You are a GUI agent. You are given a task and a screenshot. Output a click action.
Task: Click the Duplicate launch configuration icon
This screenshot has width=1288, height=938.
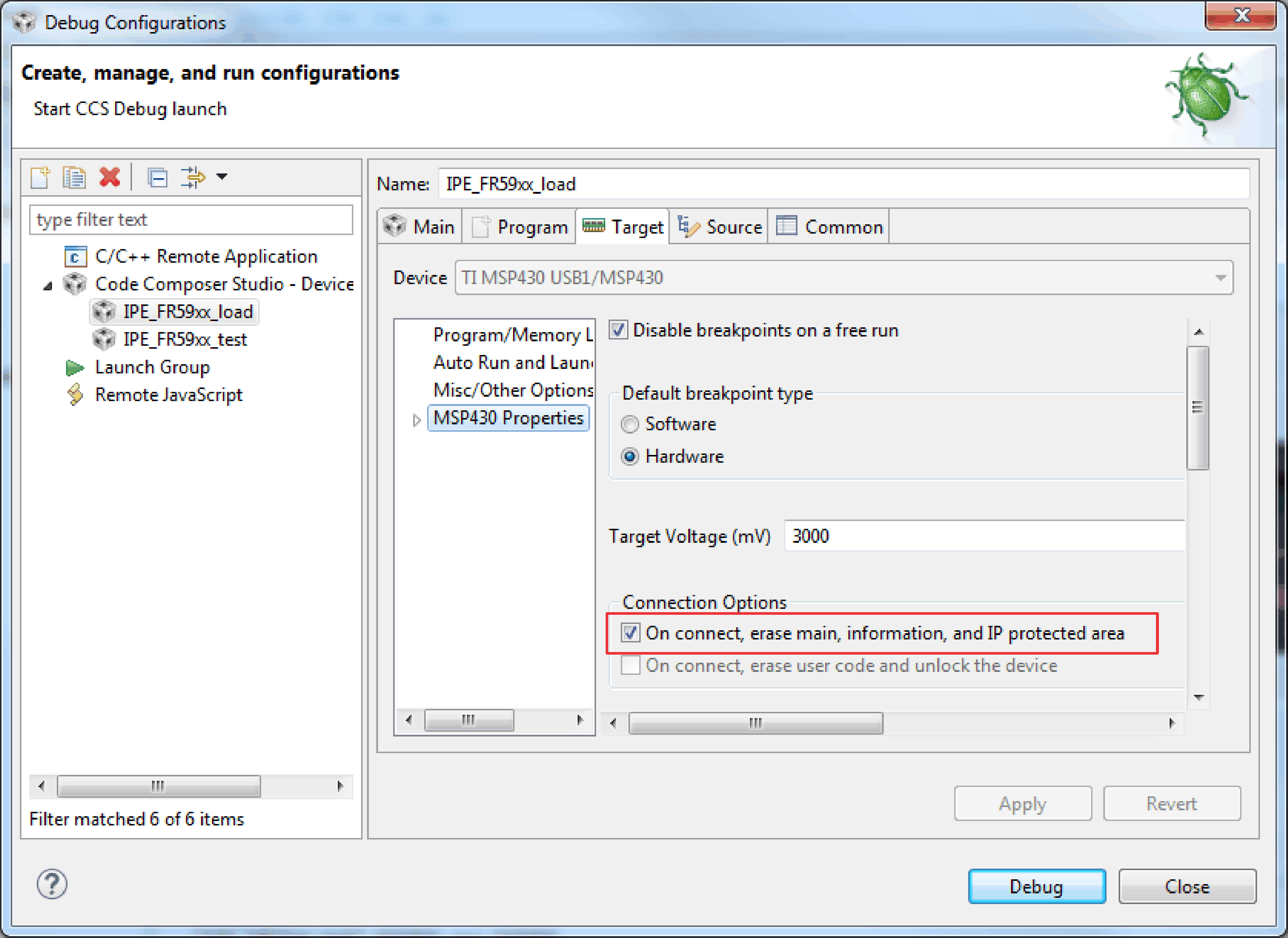coord(75,177)
